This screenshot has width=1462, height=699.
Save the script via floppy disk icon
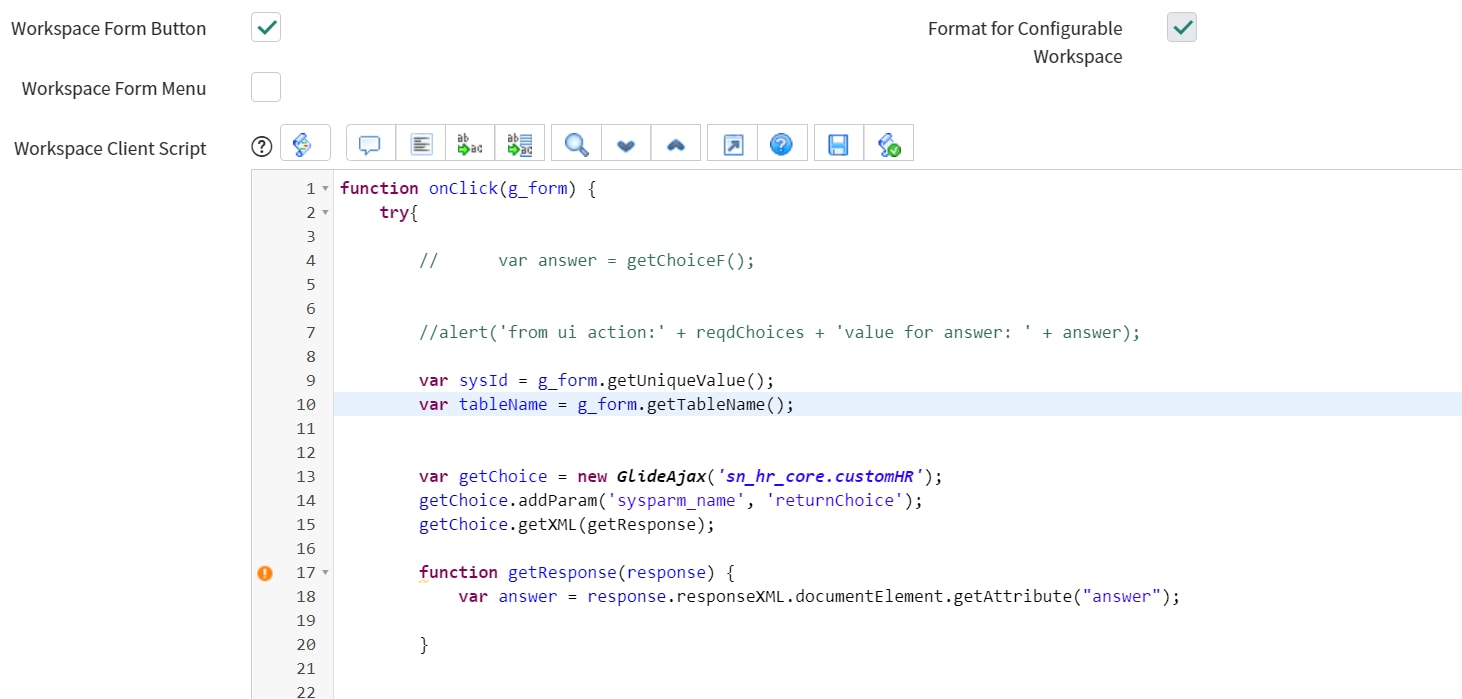[837, 142]
